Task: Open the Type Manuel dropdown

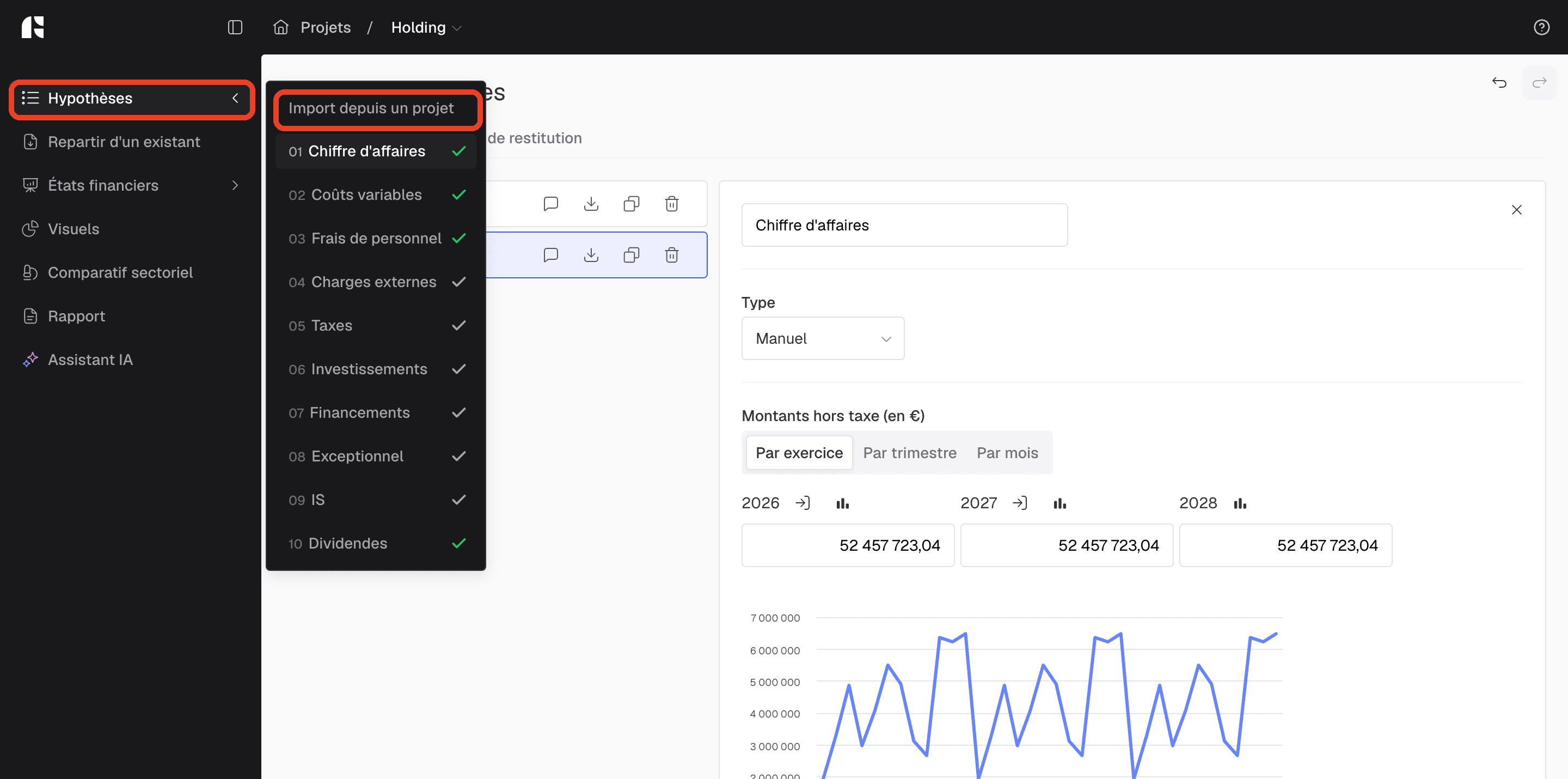Action: (x=822, y=339)
